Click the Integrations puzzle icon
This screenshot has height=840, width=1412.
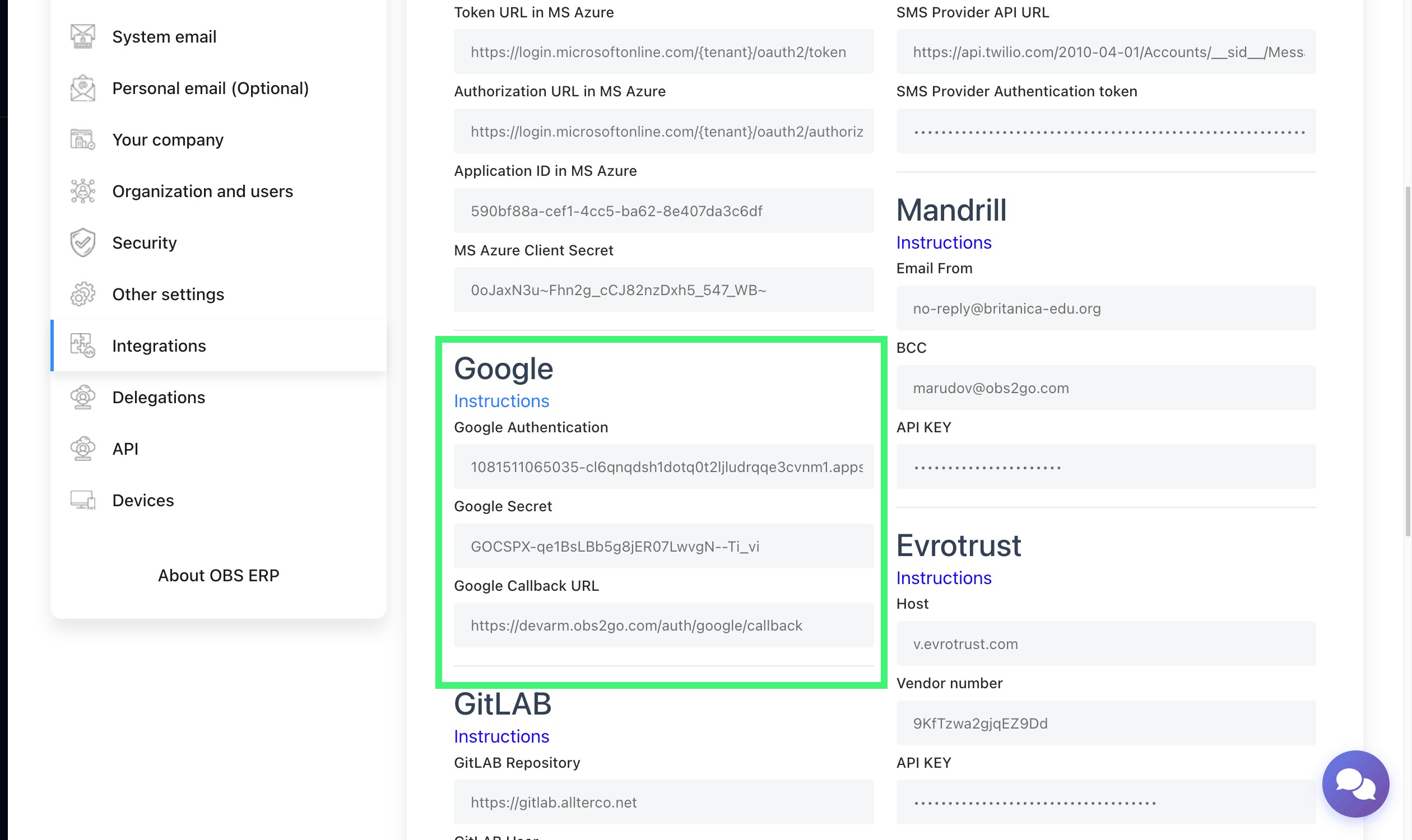(x=83, y=346)
